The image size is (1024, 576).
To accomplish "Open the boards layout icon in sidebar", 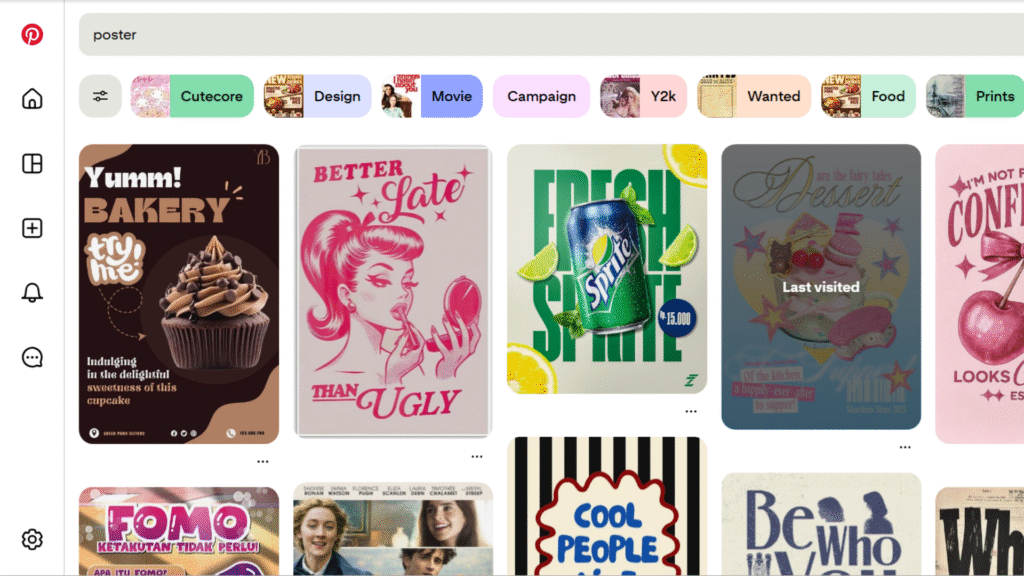I will pos(32,164).
